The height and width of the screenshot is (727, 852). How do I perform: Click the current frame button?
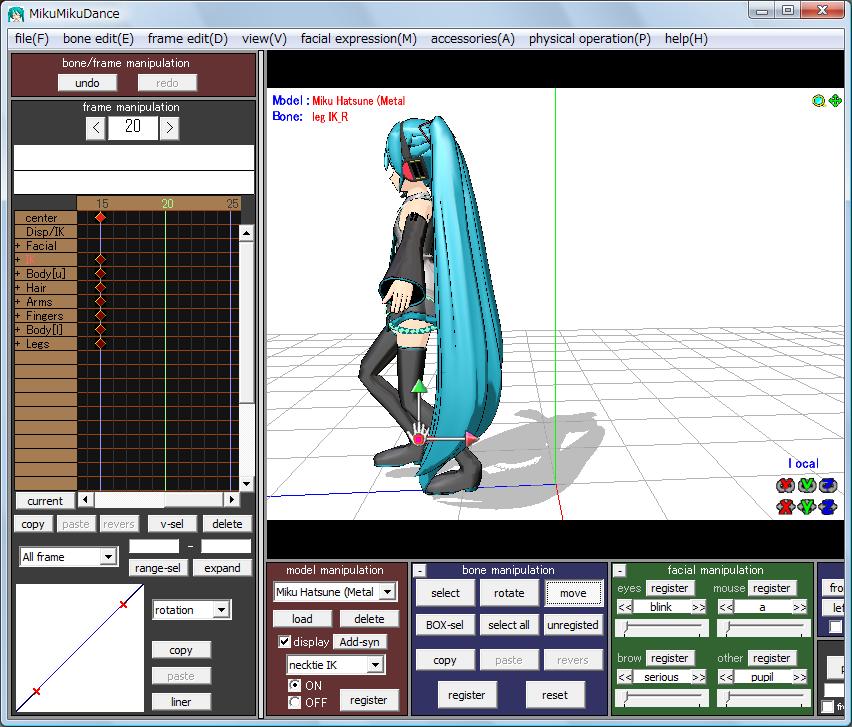(45, 500)
